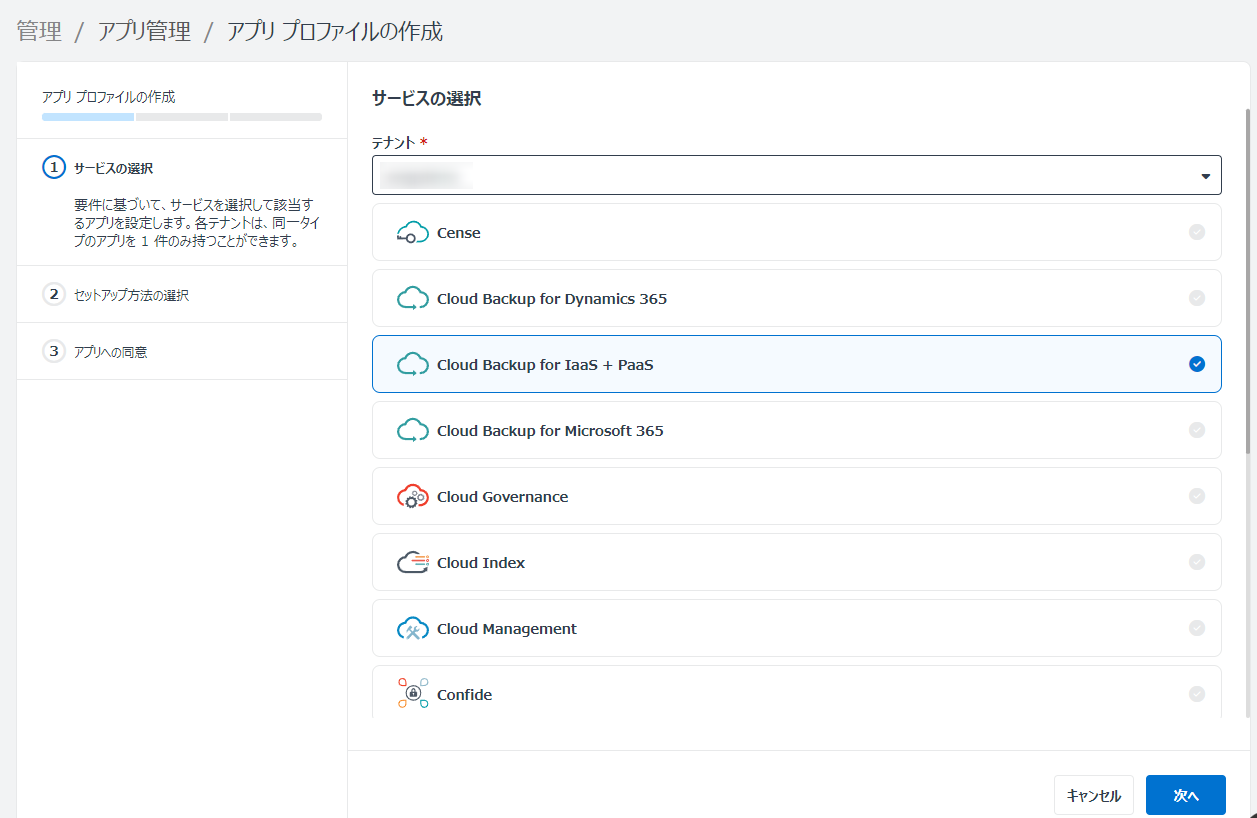1257x818 pixels.
Task: Click the Cloud Index icon
Action: (413, 563)
